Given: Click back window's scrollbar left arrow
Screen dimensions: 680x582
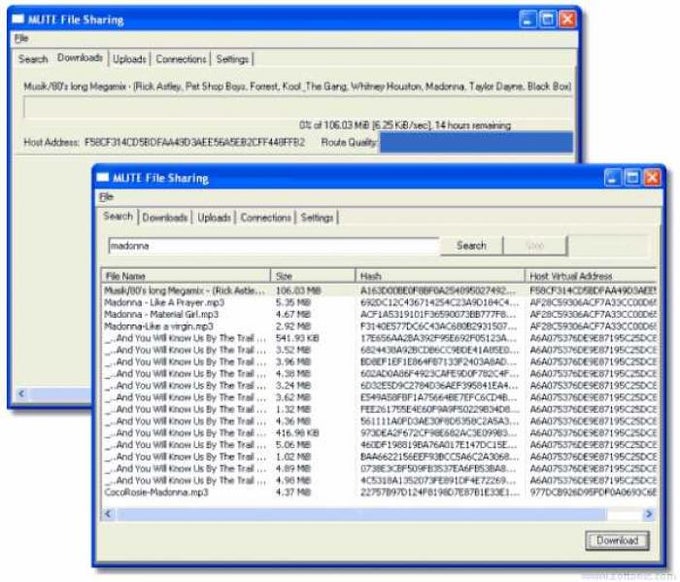Looking at the screenshot, I should point(22,394).
